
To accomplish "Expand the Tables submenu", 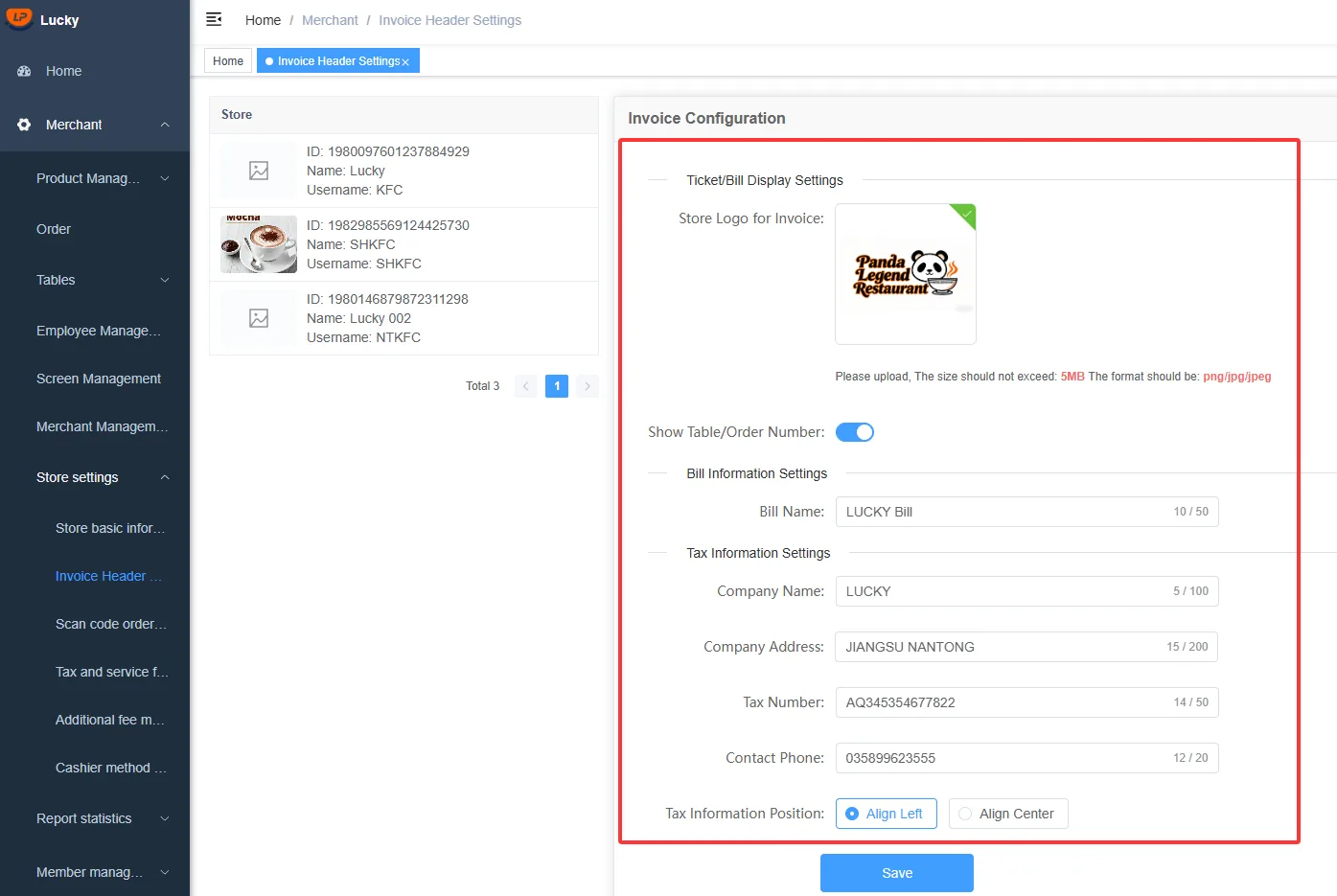I will 165,280.
